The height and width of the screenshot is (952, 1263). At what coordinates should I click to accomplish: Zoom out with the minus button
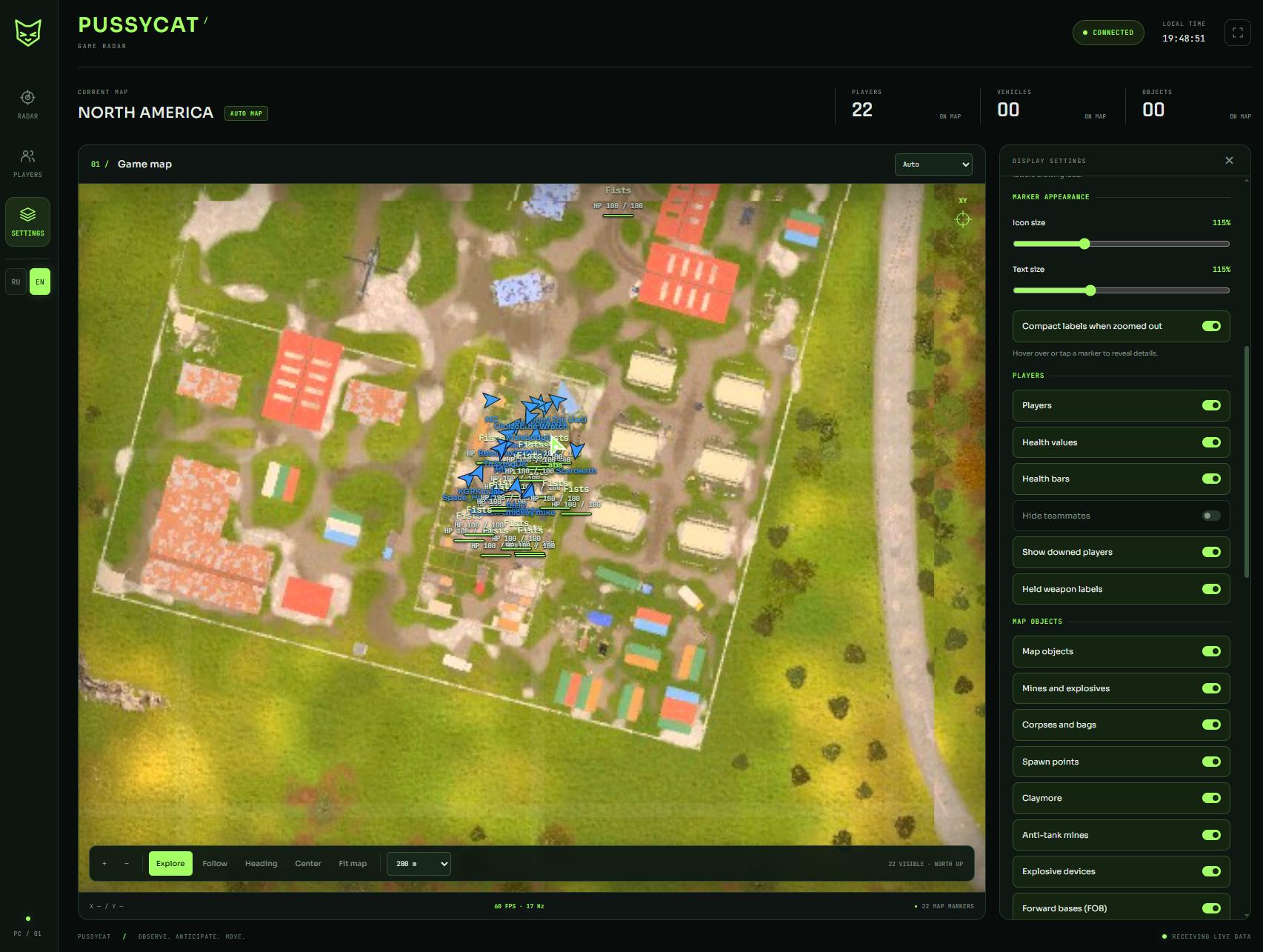click(127, 863)
